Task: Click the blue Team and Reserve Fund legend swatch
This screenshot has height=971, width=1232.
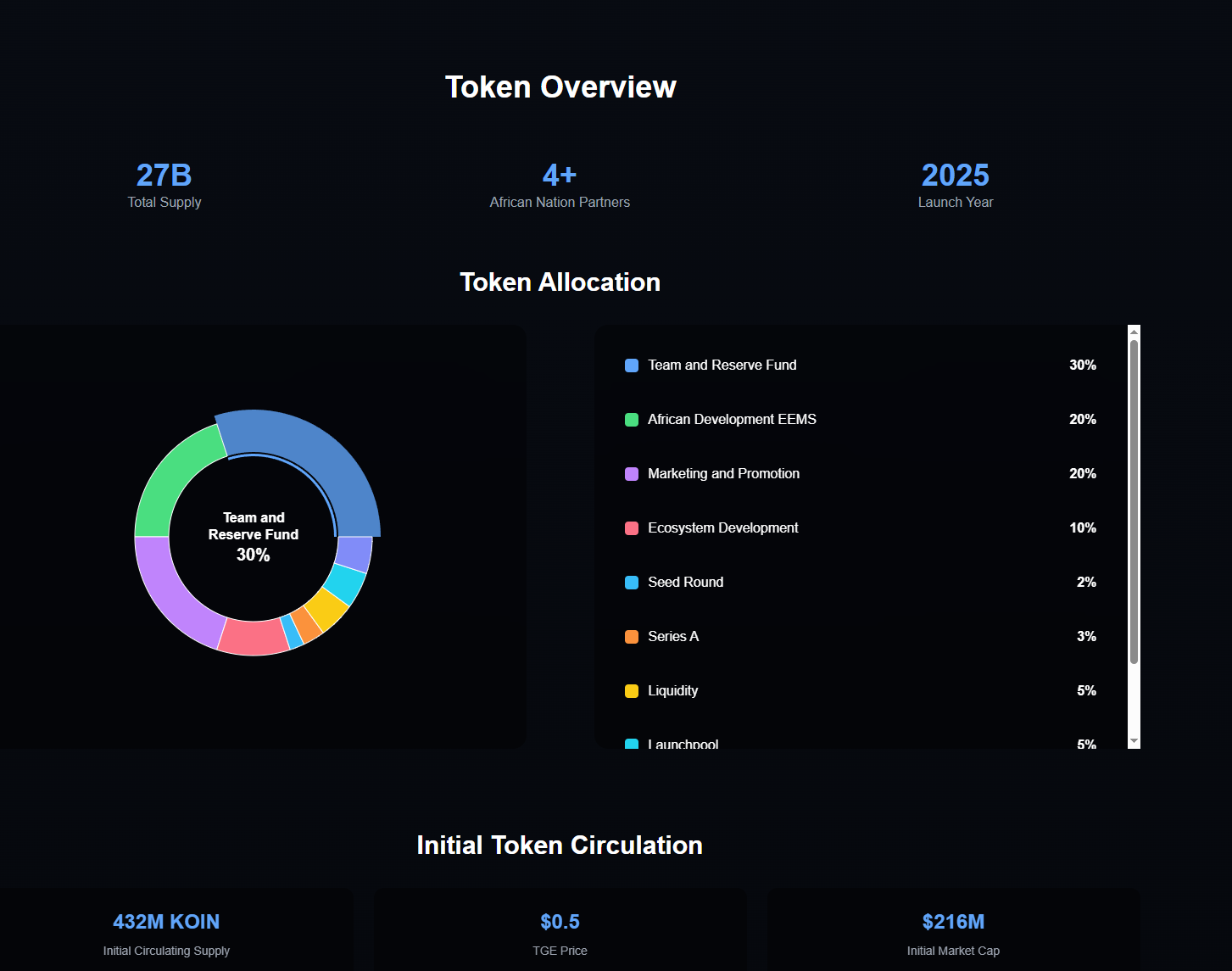Action: coord(632,366)
